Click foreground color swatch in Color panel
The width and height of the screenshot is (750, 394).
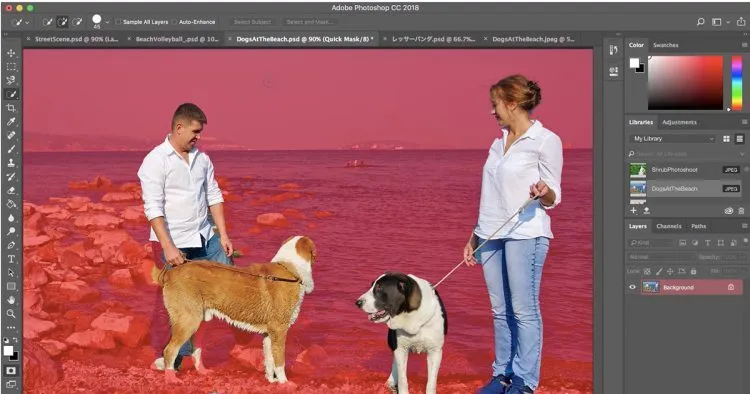(634, 63)
